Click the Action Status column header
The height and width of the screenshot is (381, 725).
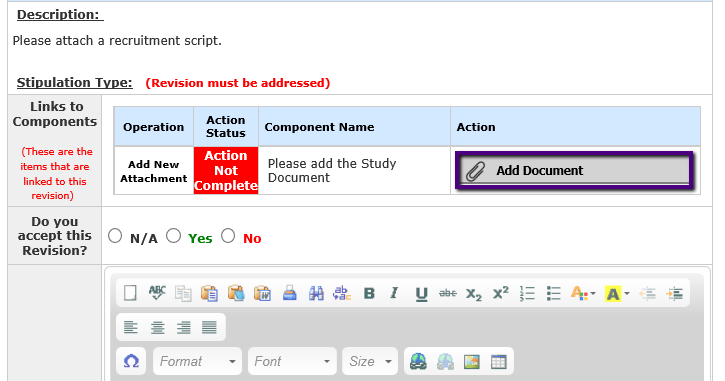click(226, 126)
